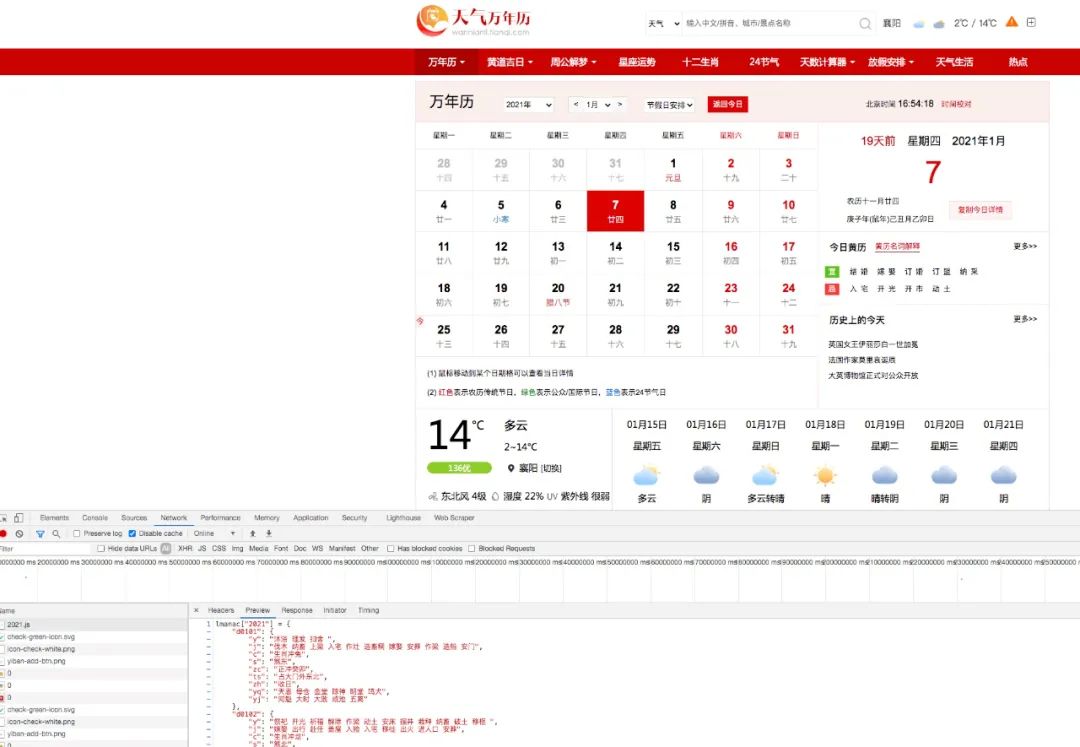This screenshot has width=1080, height=747.
Task: Click the Tianqi Wannianli site logo
Action: point(473,21)
